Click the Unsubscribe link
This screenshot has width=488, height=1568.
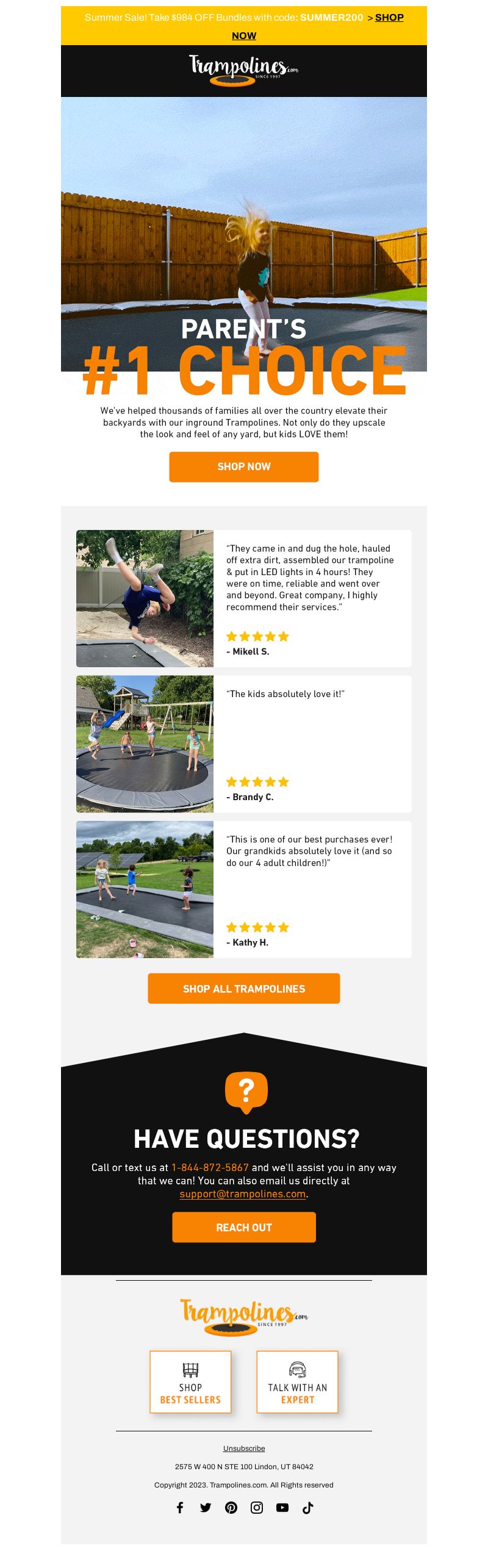coord(244,1448)
